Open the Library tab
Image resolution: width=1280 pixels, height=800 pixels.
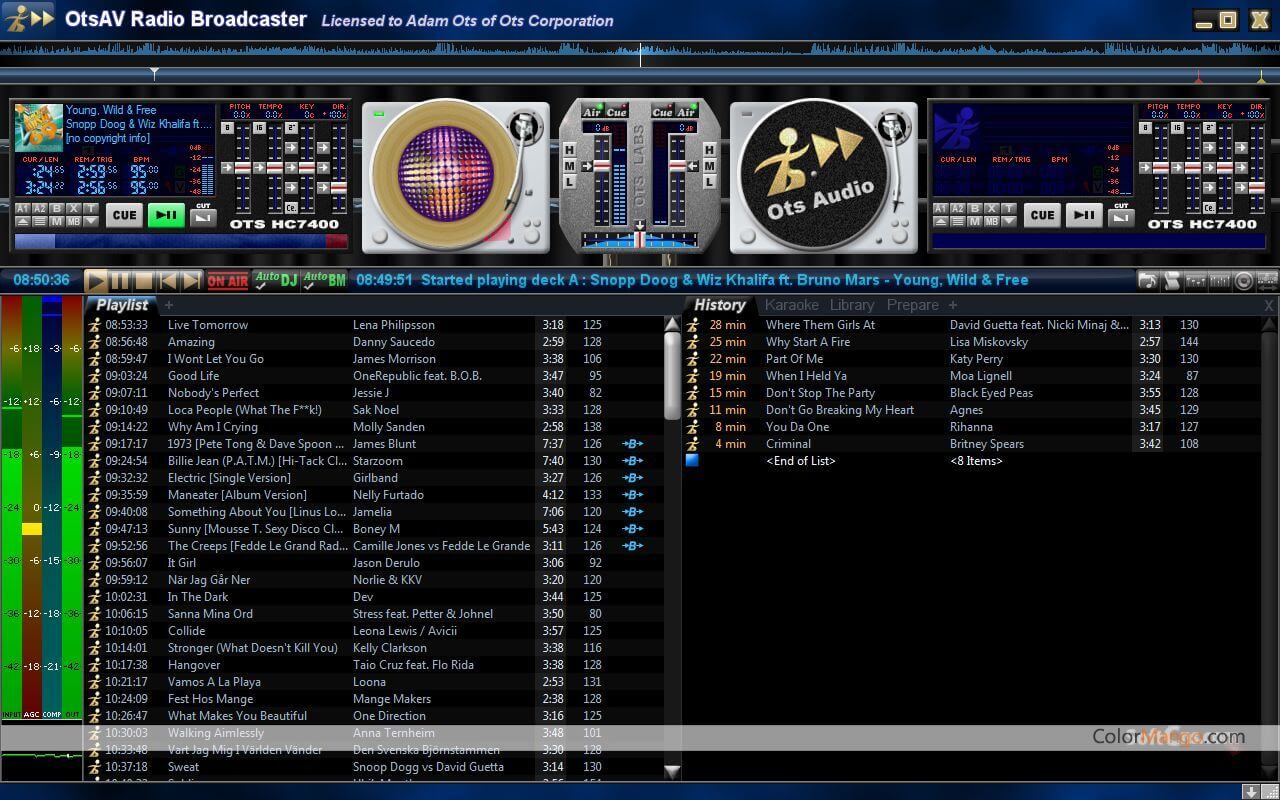(x=852, y=305)
